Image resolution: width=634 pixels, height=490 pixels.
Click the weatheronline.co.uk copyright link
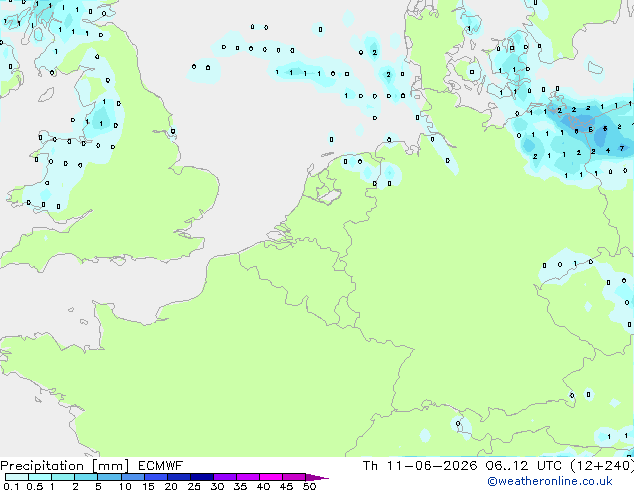tap(550, 481)
